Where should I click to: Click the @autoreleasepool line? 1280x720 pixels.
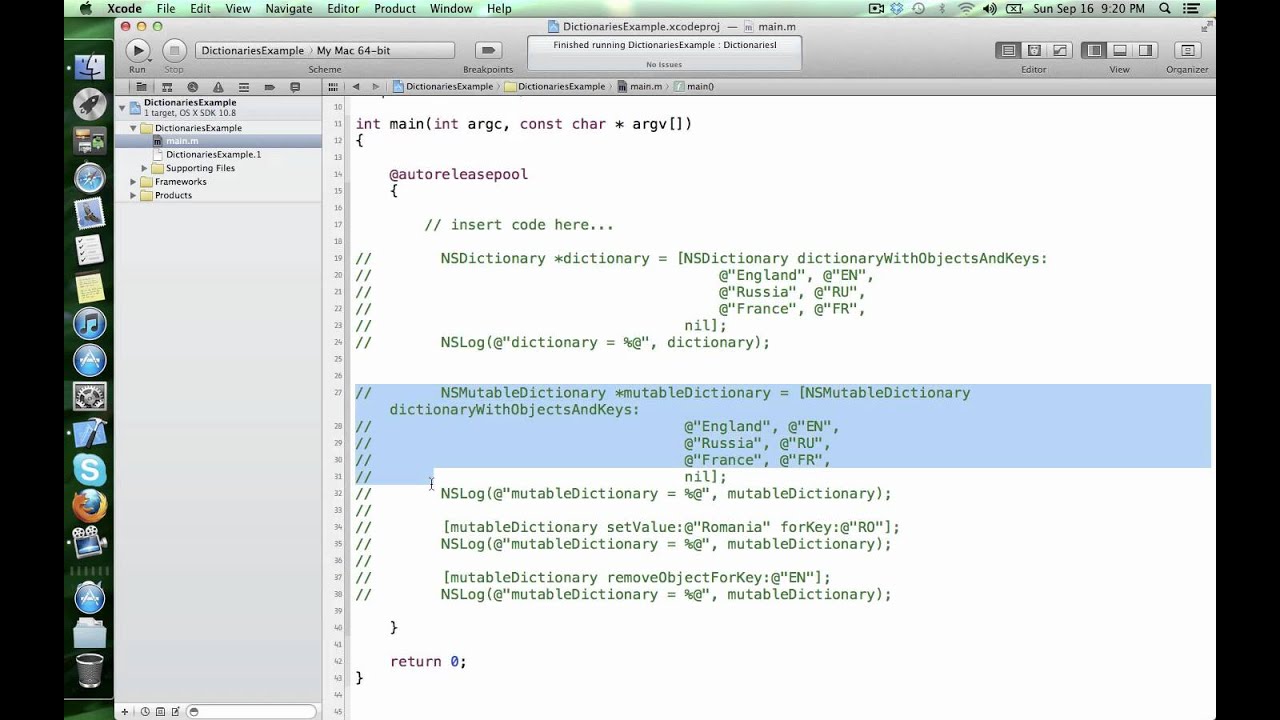click(458, 174)
